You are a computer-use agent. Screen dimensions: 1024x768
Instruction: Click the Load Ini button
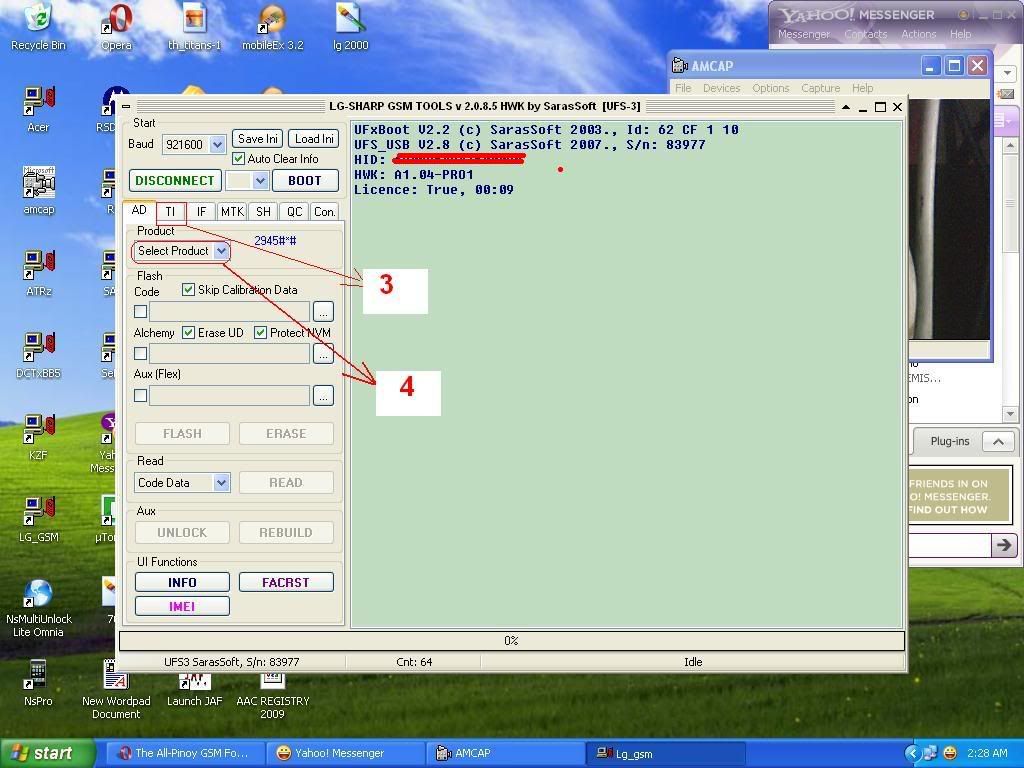tap(314, 138)
